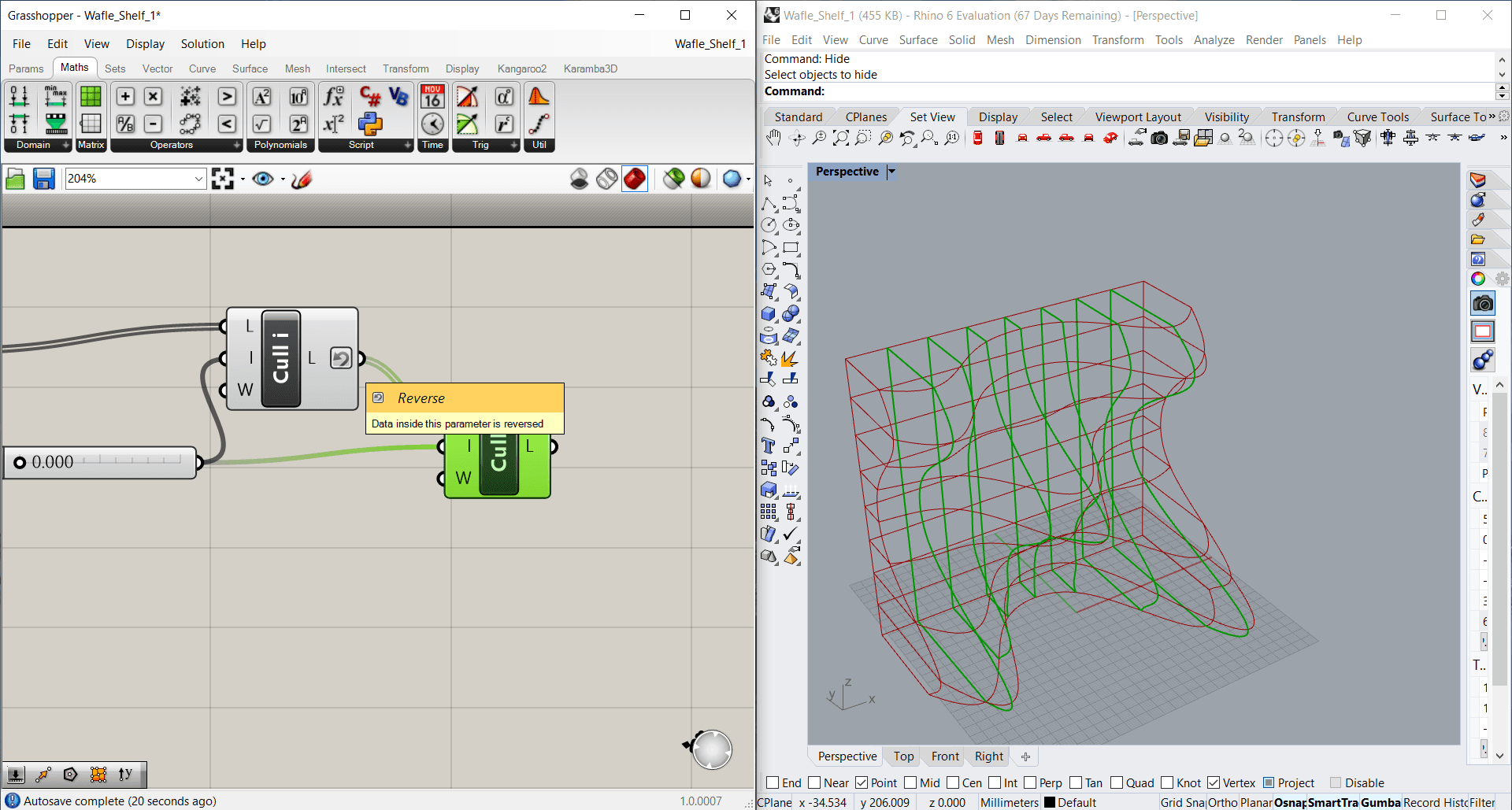This screenshot has width=1512, height=810.
Task: Click the camera icon in Set View toolbar
Action: click(1159, 139)
